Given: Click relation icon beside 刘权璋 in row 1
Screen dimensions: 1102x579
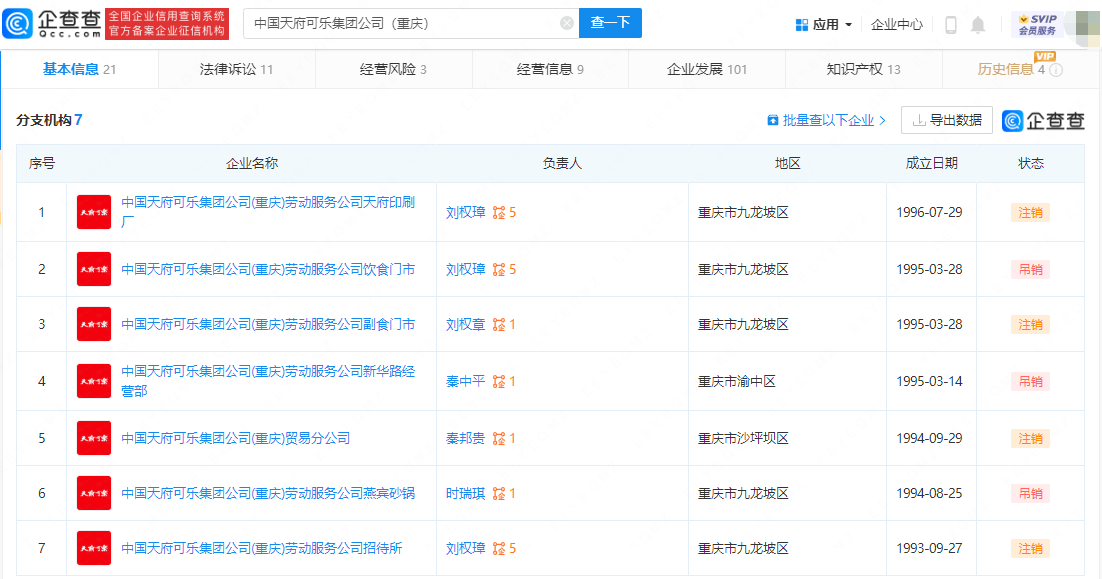Looking at the screenshot, I should pyautogui.click(x=499, y=212).
